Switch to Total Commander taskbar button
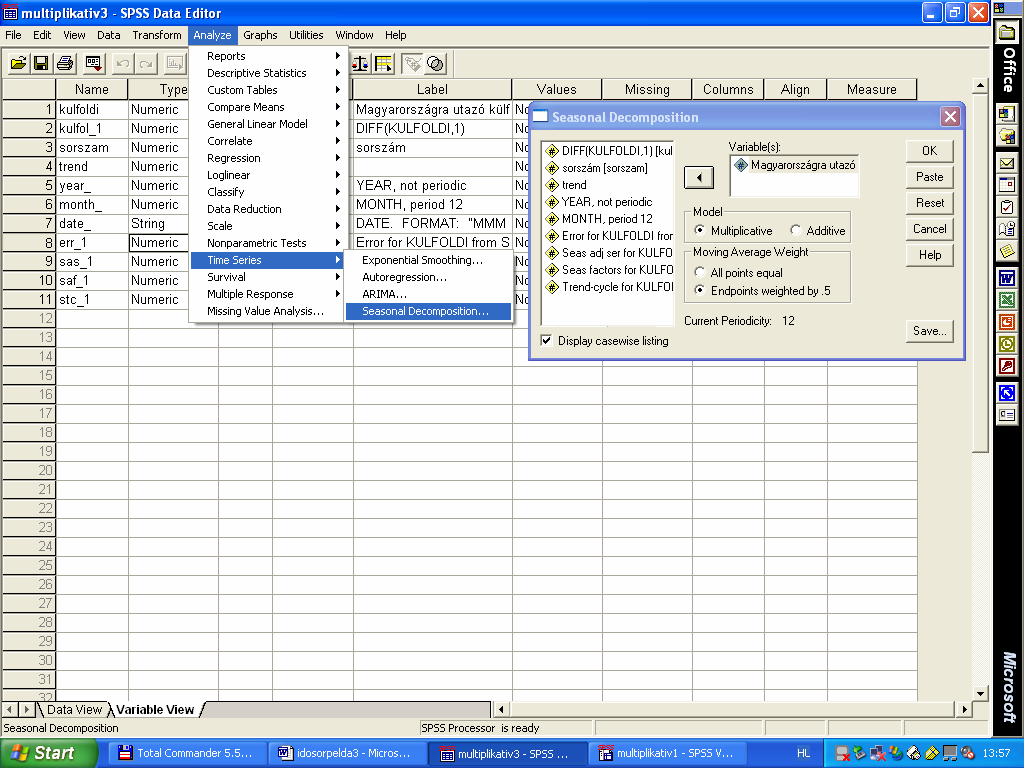This screenshot has height=768, width=1024. (186, 753)
